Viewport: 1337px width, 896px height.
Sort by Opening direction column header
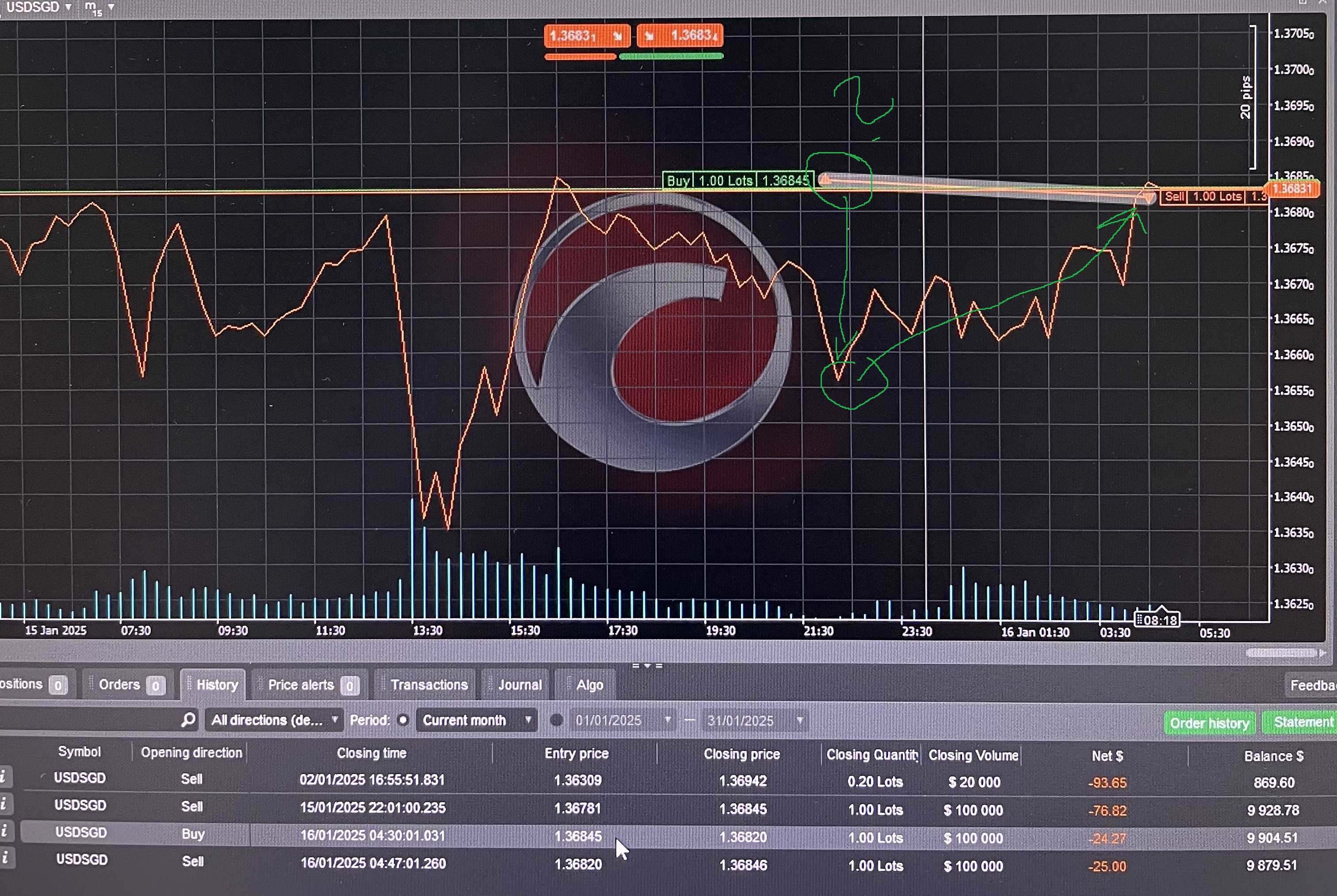tap(191, 753)
